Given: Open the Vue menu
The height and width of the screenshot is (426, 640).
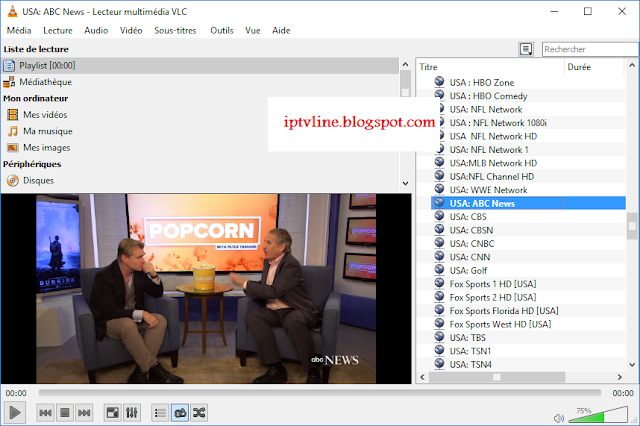Looking at the screenshot, I should pos(253,31).
